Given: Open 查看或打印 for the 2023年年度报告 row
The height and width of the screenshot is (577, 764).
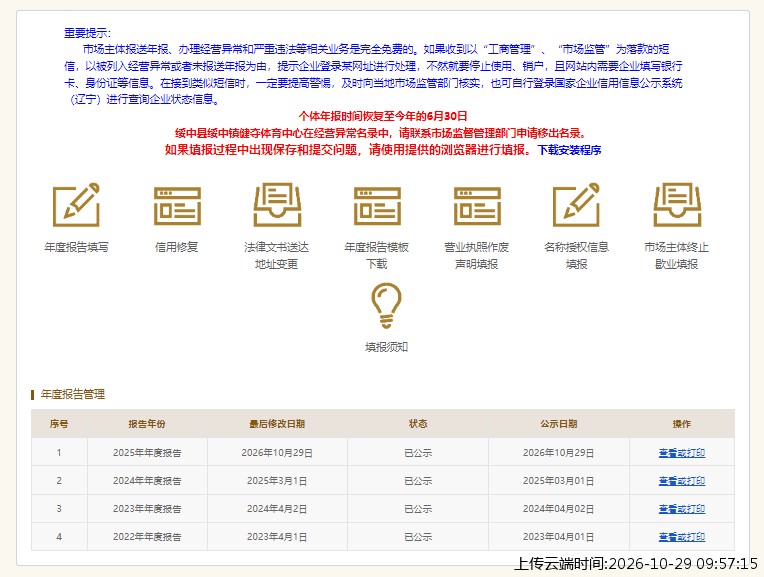Looking at the screenshot, I should [682, 509].
